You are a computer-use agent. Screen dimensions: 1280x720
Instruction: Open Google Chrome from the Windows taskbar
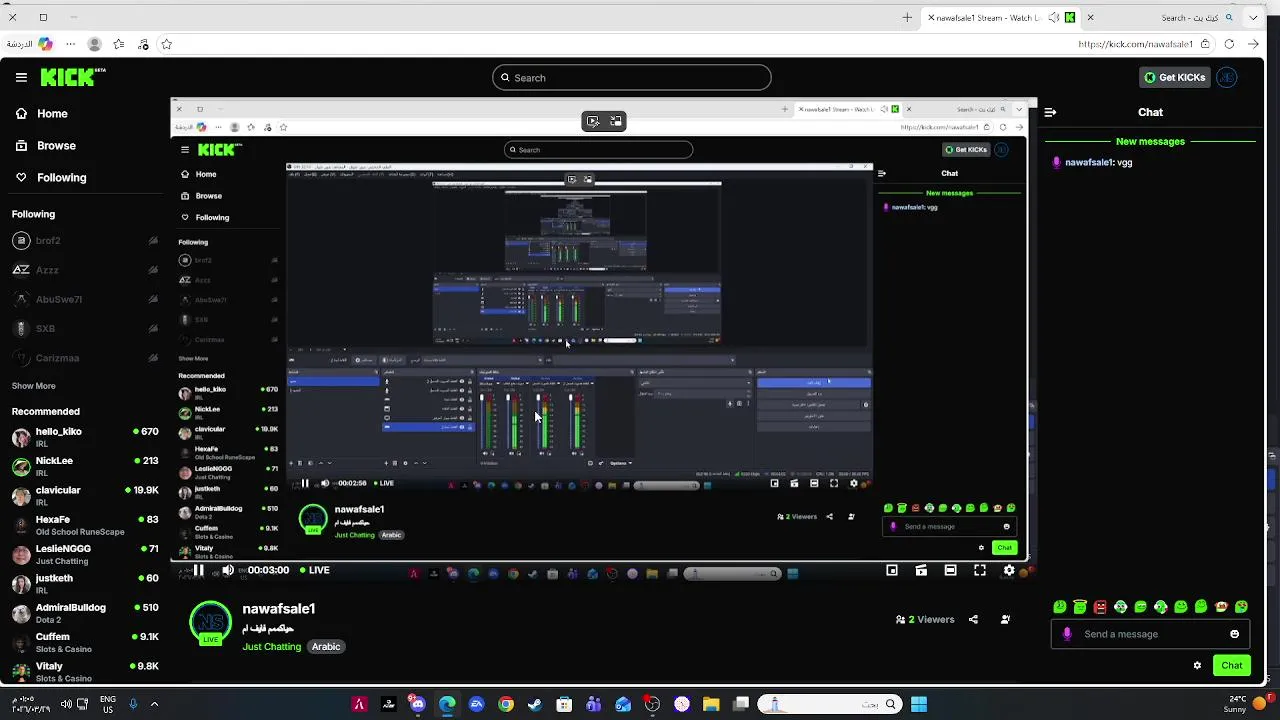[506, 704]
